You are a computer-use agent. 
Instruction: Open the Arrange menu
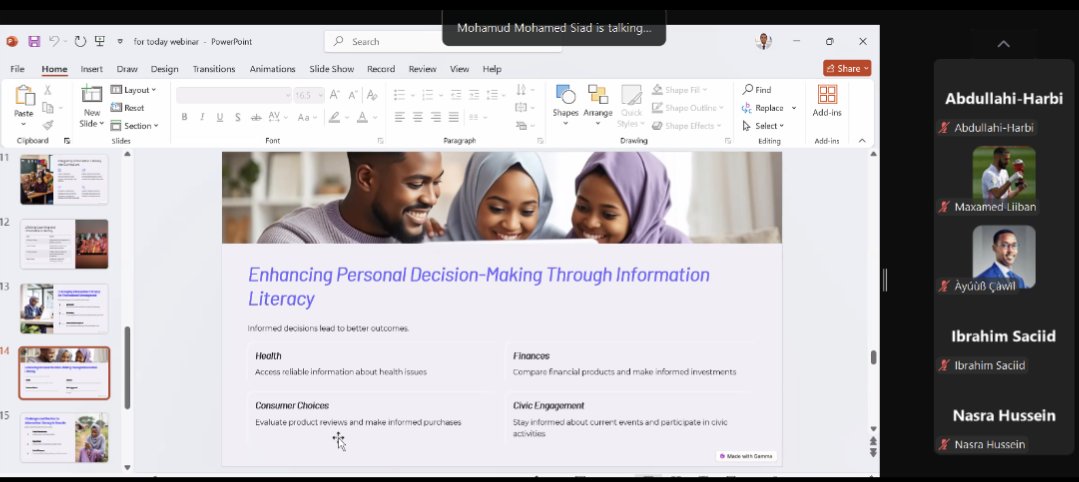597,104
